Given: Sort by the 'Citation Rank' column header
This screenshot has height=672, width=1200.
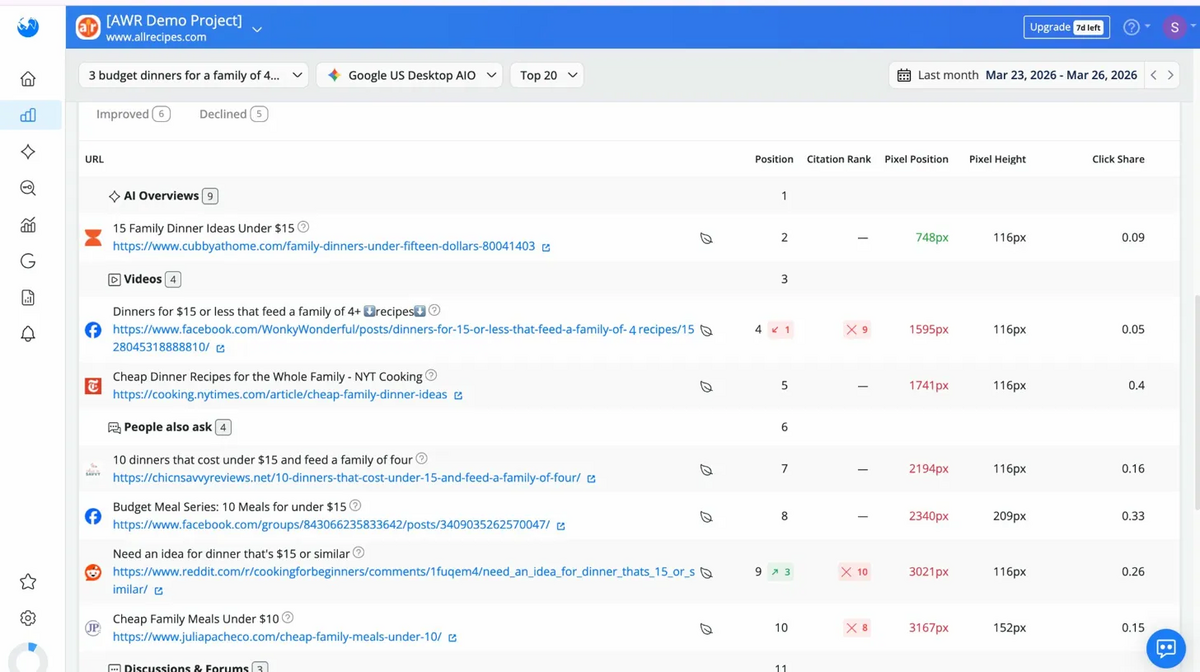Looking at the screenshot, I should click(839, 159).
